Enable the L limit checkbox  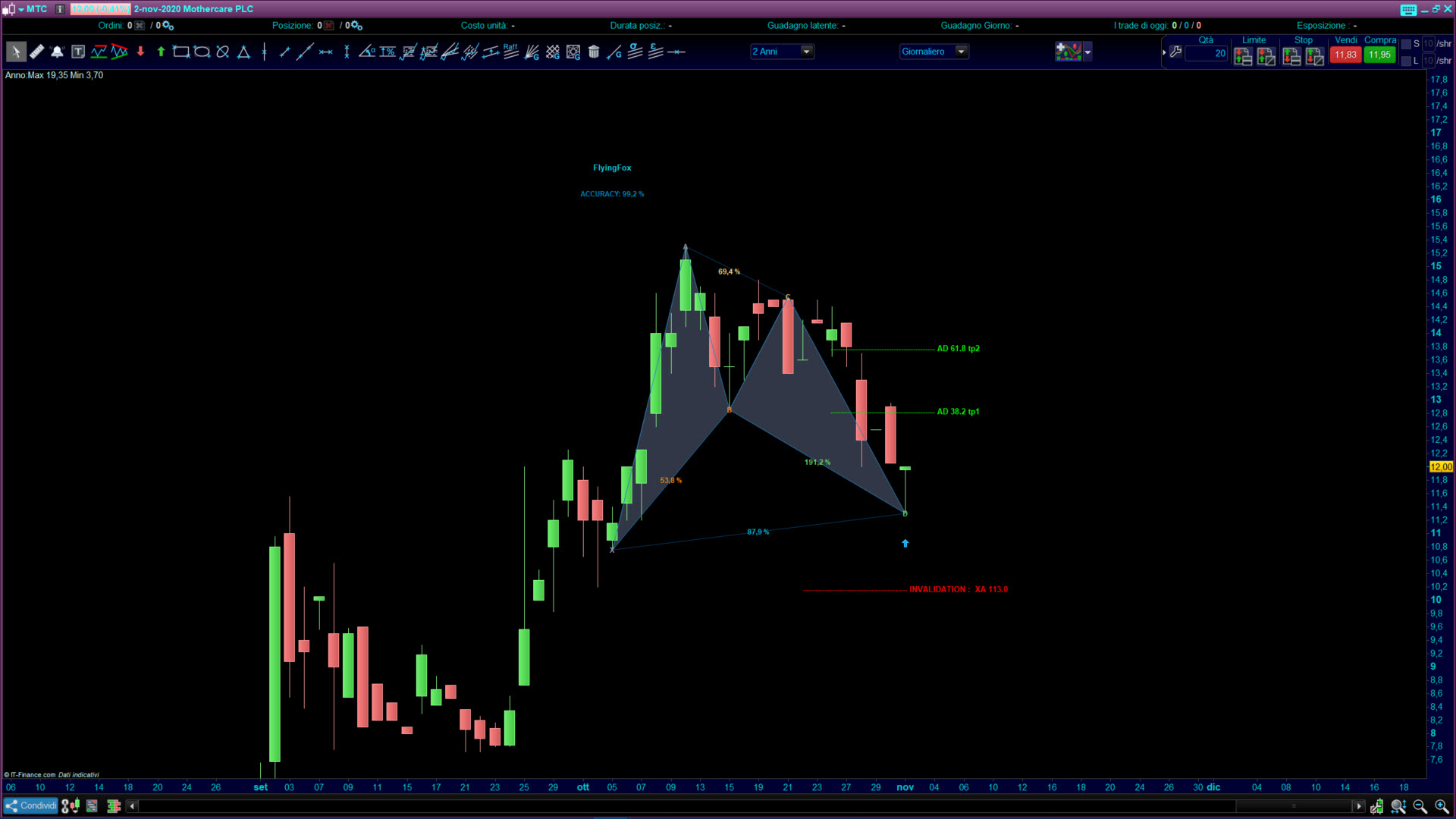pyautogui.click(x=1406, y=61)
